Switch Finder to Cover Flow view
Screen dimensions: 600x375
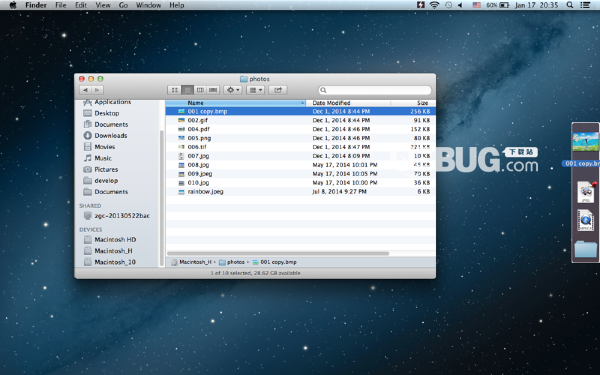point(213,90)
